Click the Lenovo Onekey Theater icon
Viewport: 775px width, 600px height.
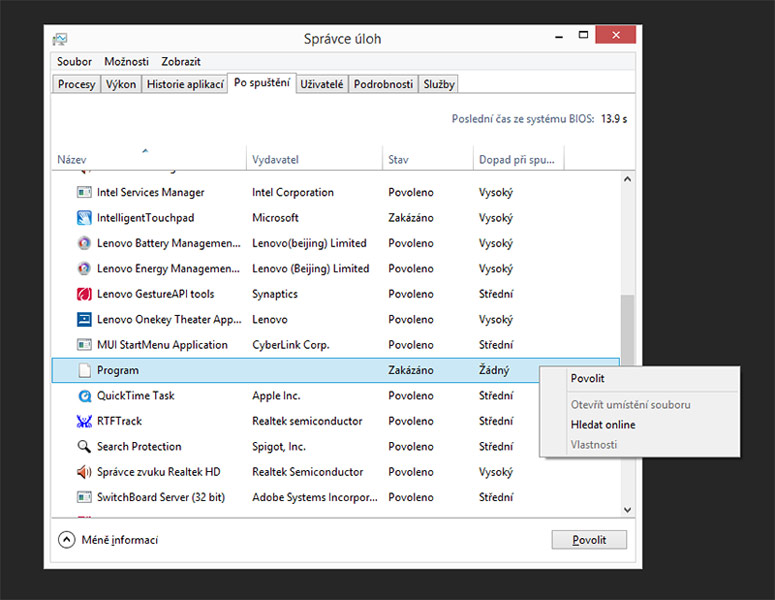[84, 319]
